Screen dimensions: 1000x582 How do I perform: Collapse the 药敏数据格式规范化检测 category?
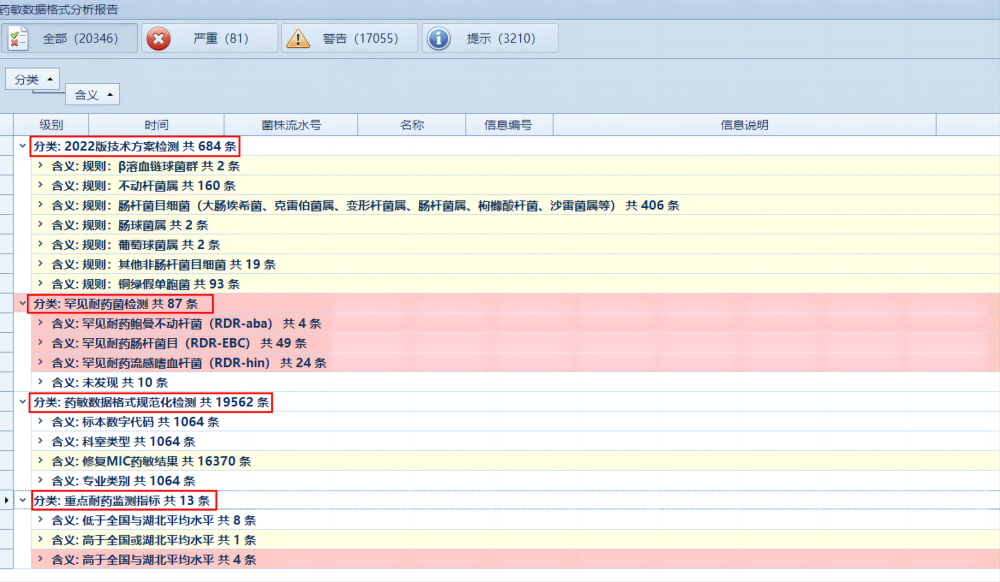[23, 402]
